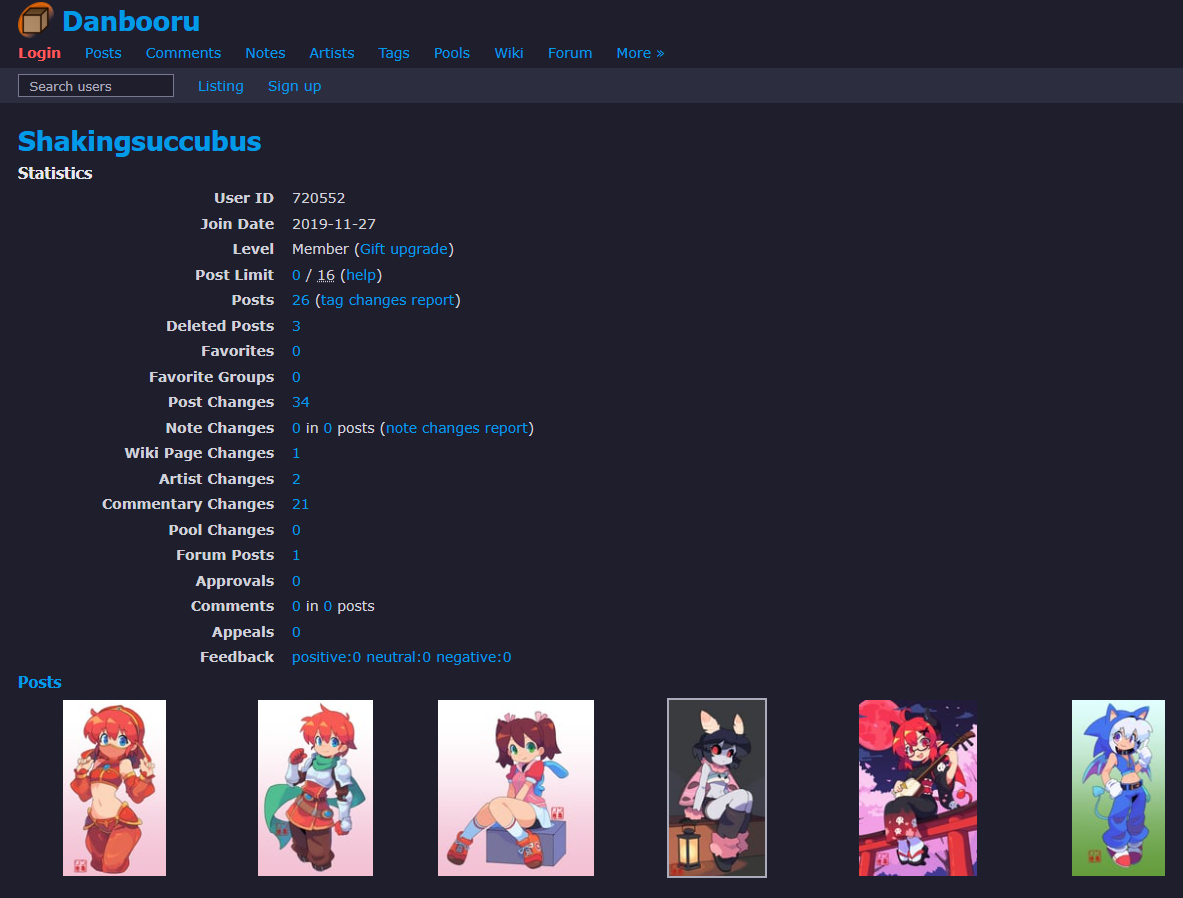This screenshot has width=1183, height=898.
Task: View the 21 commentary changes
Action: coord(300,504)
